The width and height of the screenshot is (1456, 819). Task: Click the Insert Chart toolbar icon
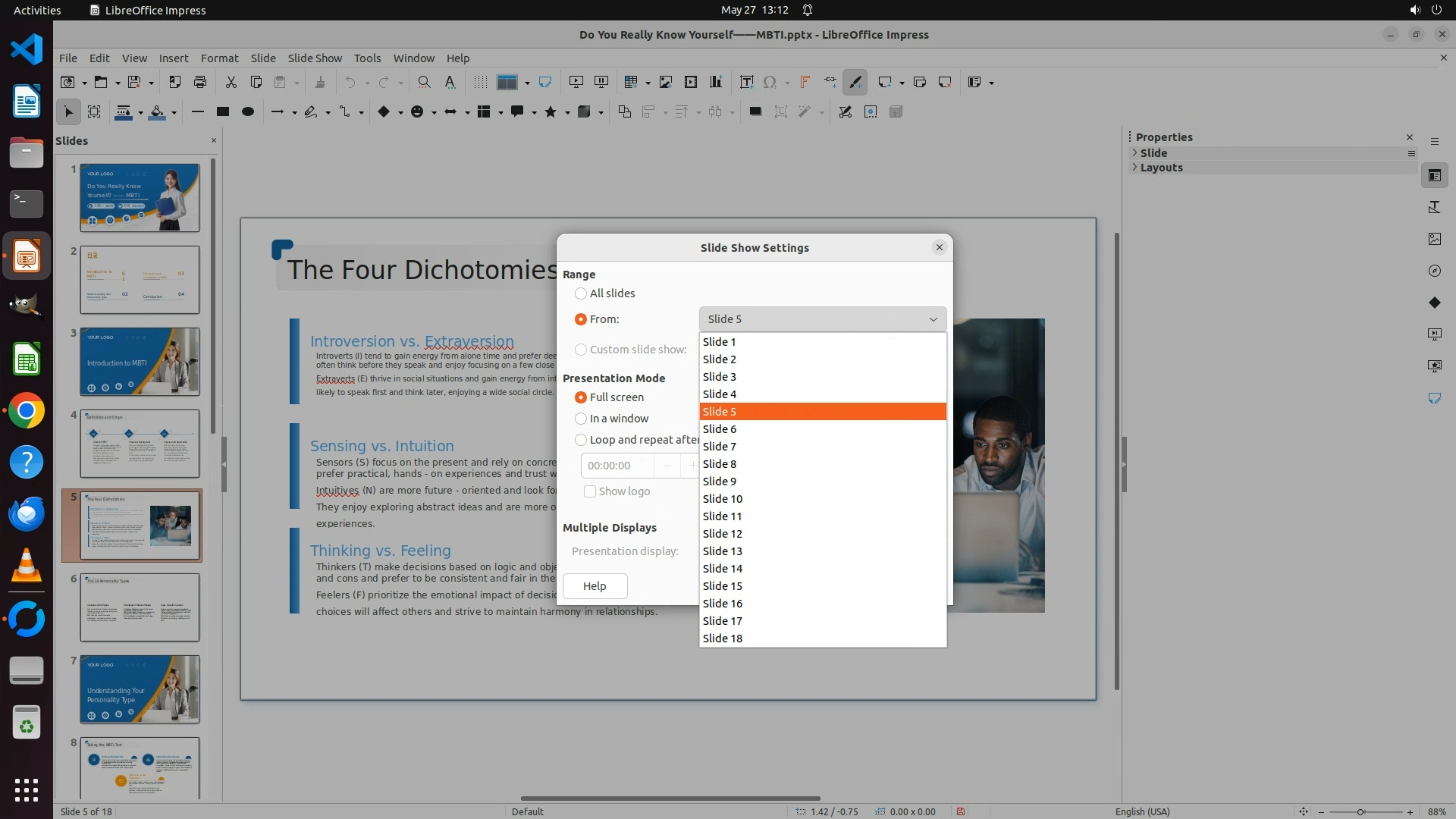pyautogui.click(x=715, y=83)
